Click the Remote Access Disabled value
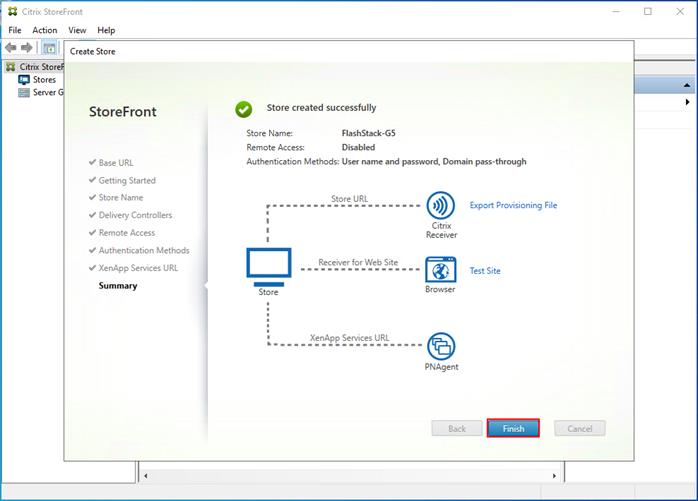Screen dimensions: 698x501 coord(358,147)
